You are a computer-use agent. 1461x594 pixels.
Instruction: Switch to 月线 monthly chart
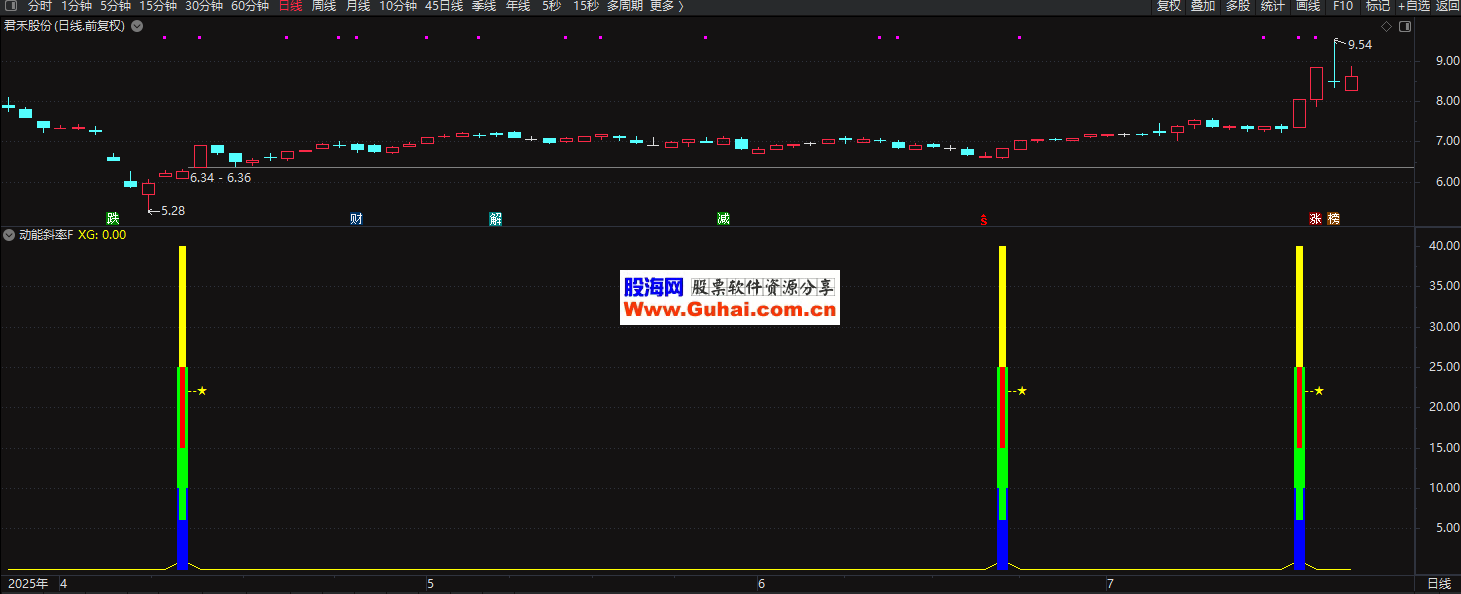358,6
